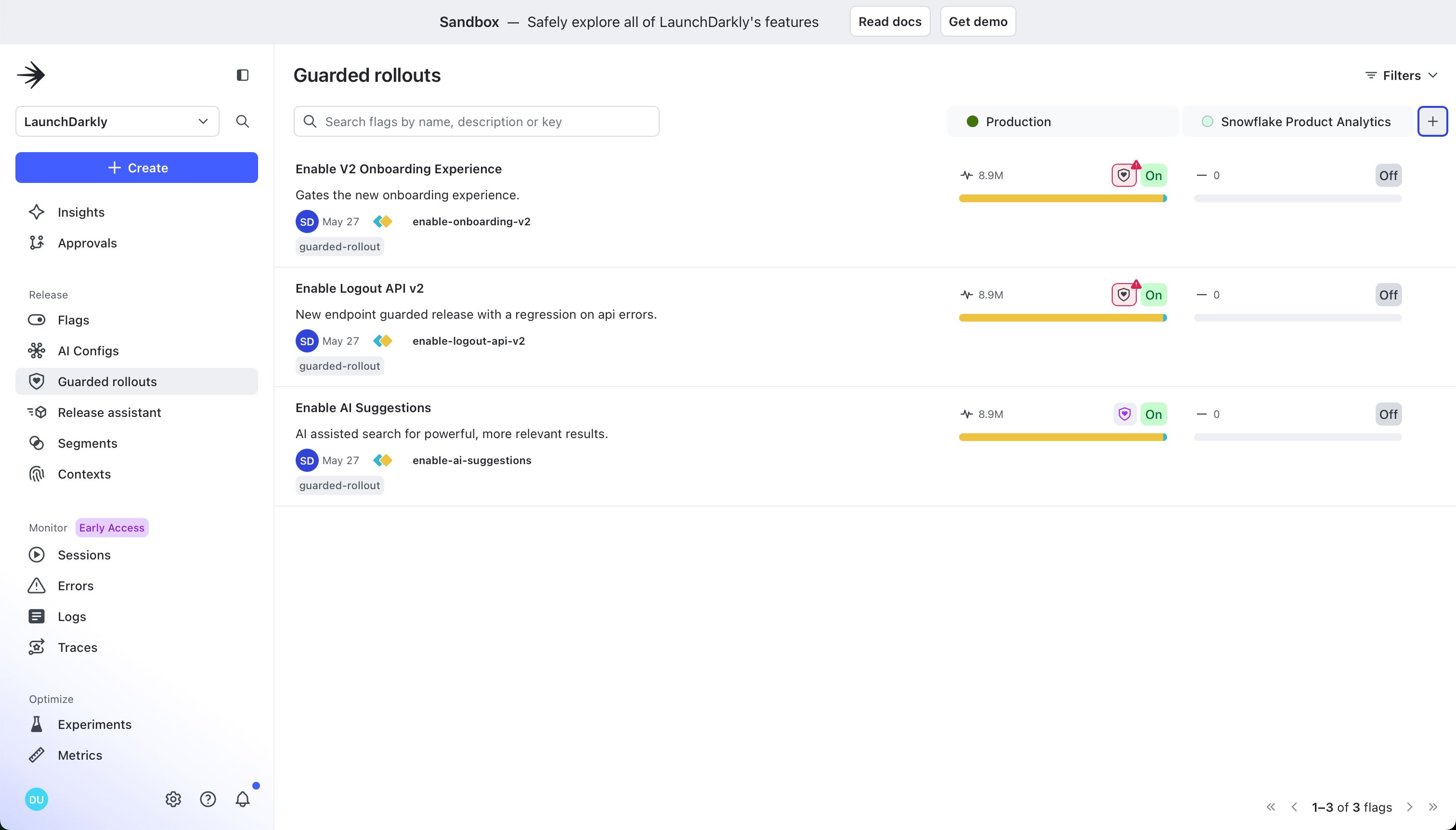Toggle Production On for AI Suggestions
The image size is (1456, 830).
(x=1154, y=415)
